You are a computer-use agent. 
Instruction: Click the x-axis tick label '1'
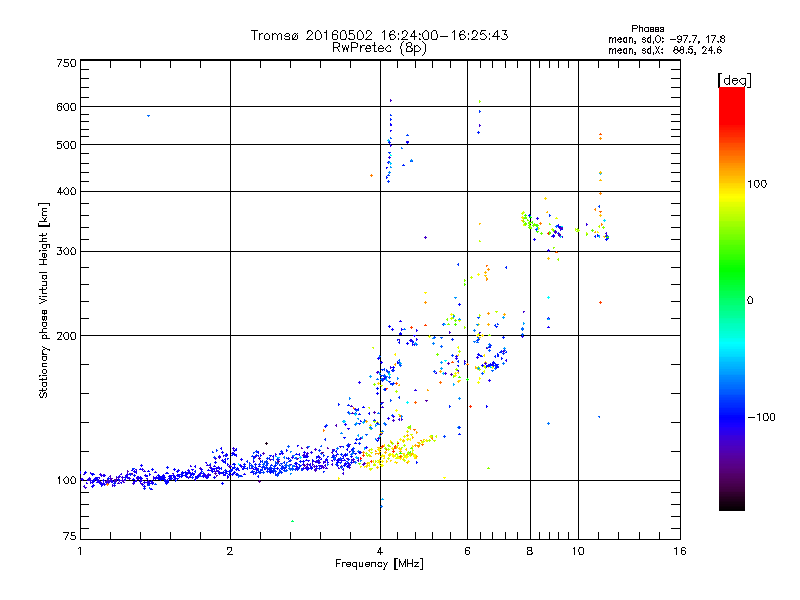click(80, 551)
